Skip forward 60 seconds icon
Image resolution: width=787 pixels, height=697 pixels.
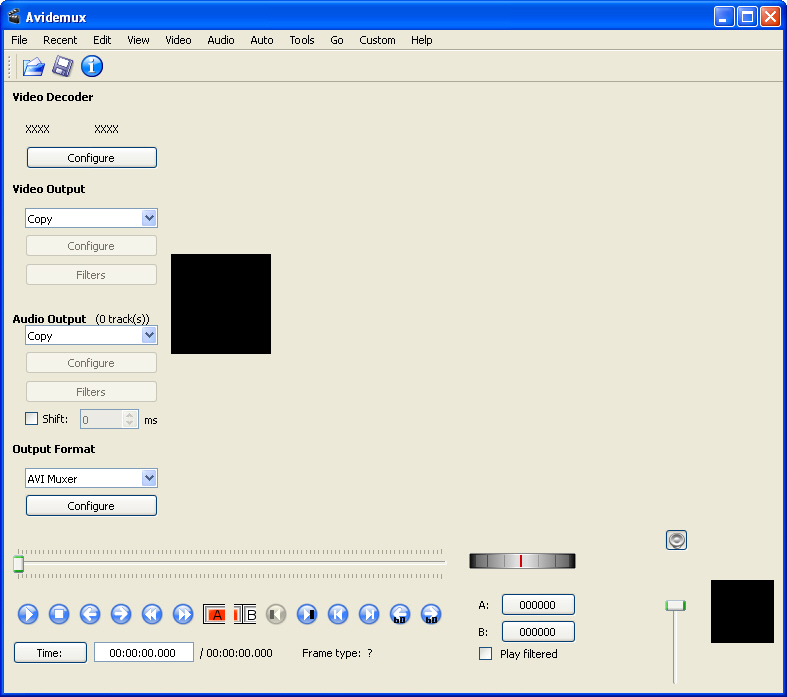[431, 614]
